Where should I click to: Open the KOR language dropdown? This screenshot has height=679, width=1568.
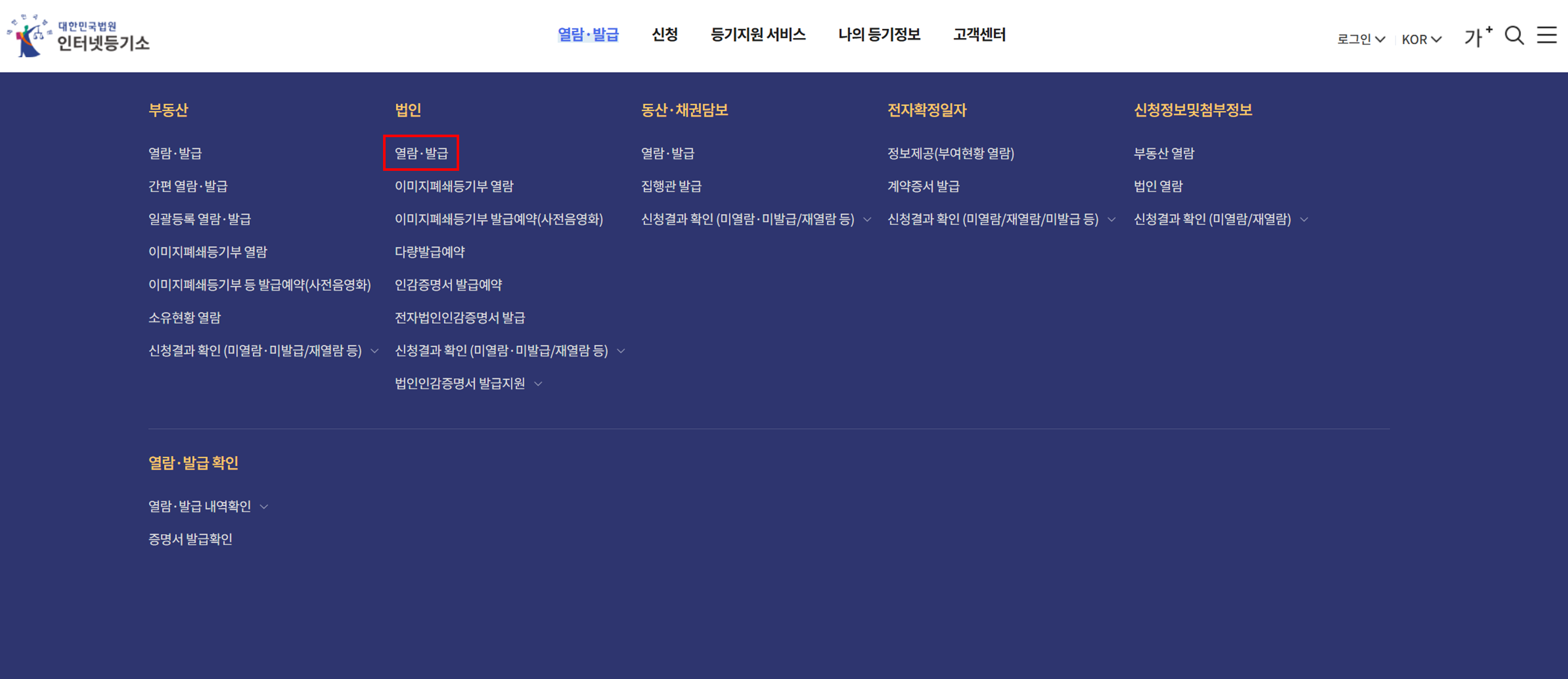tap(1421, 39)
